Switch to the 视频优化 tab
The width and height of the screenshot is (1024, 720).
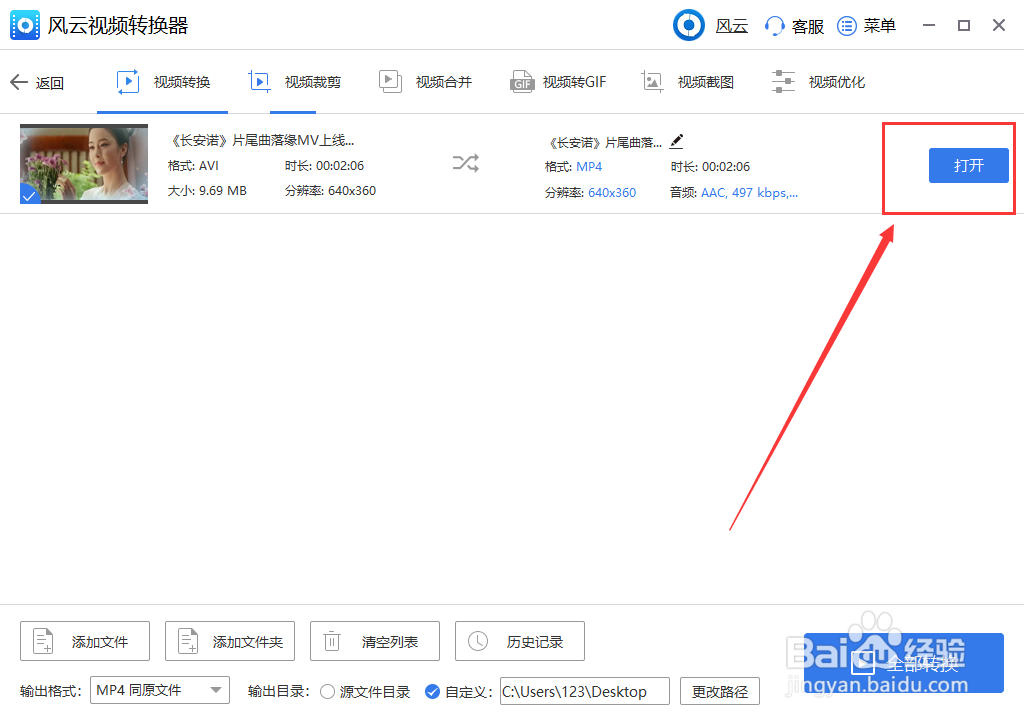pos(818,82)
